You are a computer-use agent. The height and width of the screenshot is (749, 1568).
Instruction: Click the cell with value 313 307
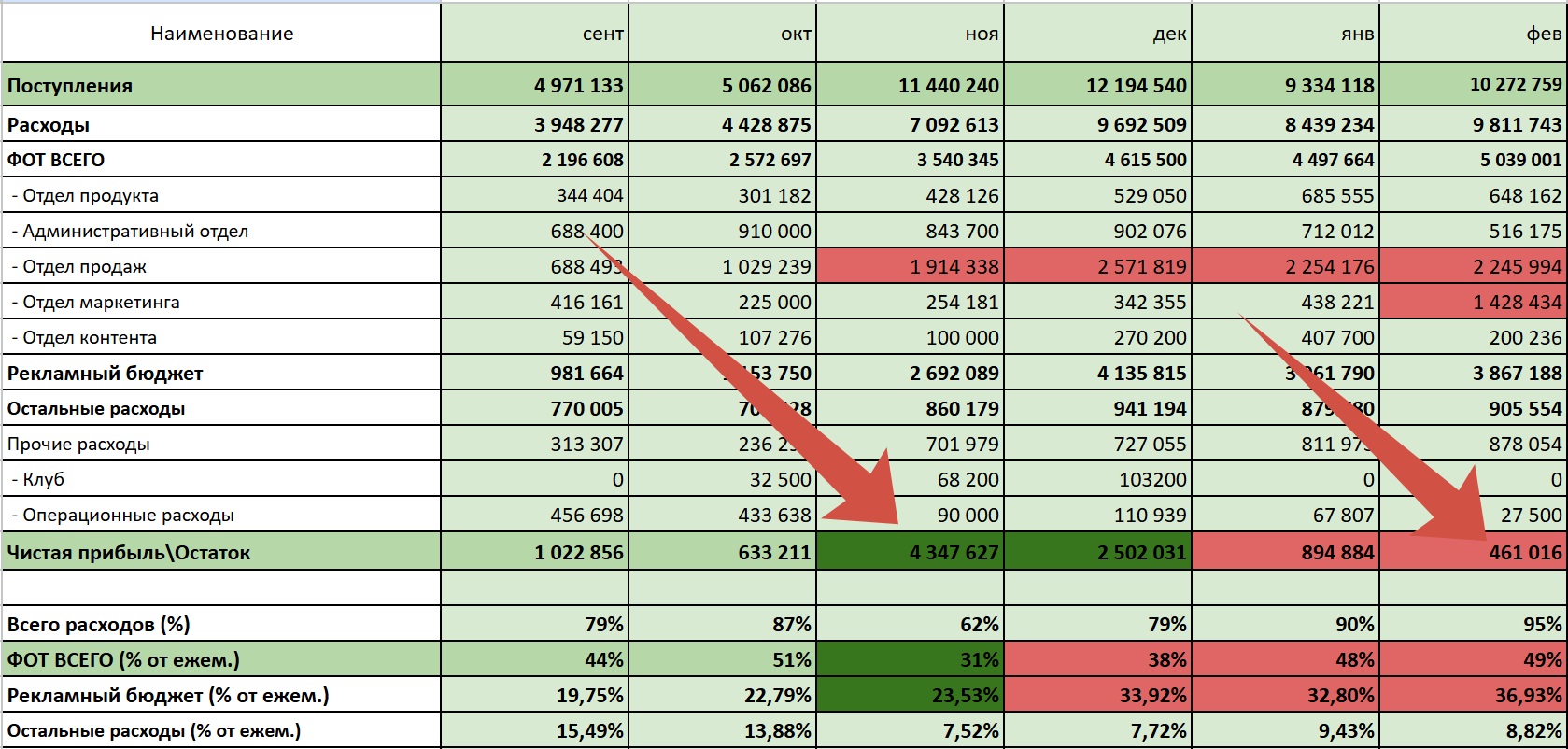click(x=535, y=444)
